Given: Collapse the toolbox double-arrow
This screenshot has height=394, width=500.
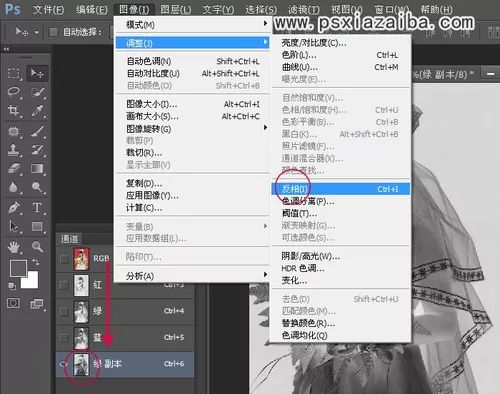Looking at the screenshot, I should (6, 49).
